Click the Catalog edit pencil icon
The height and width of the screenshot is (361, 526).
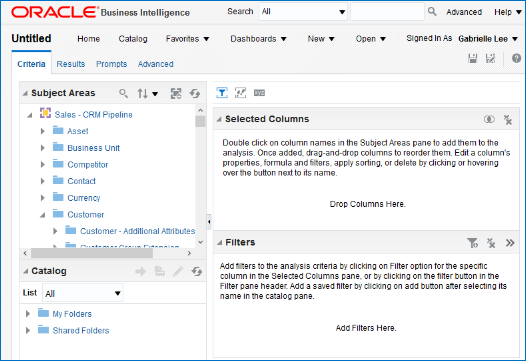(x=178, y=271)
